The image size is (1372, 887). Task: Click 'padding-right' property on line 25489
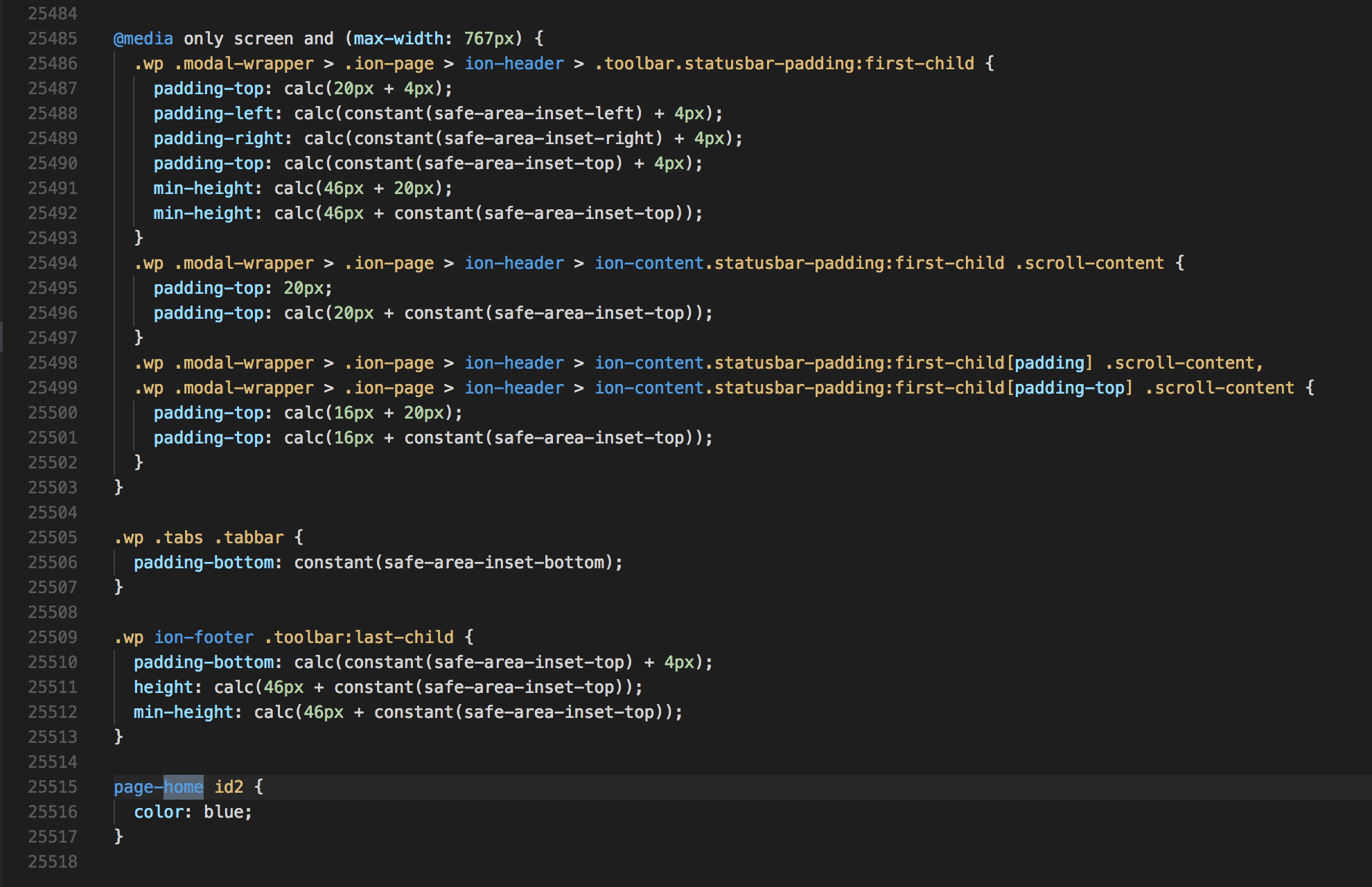point(218,139)
